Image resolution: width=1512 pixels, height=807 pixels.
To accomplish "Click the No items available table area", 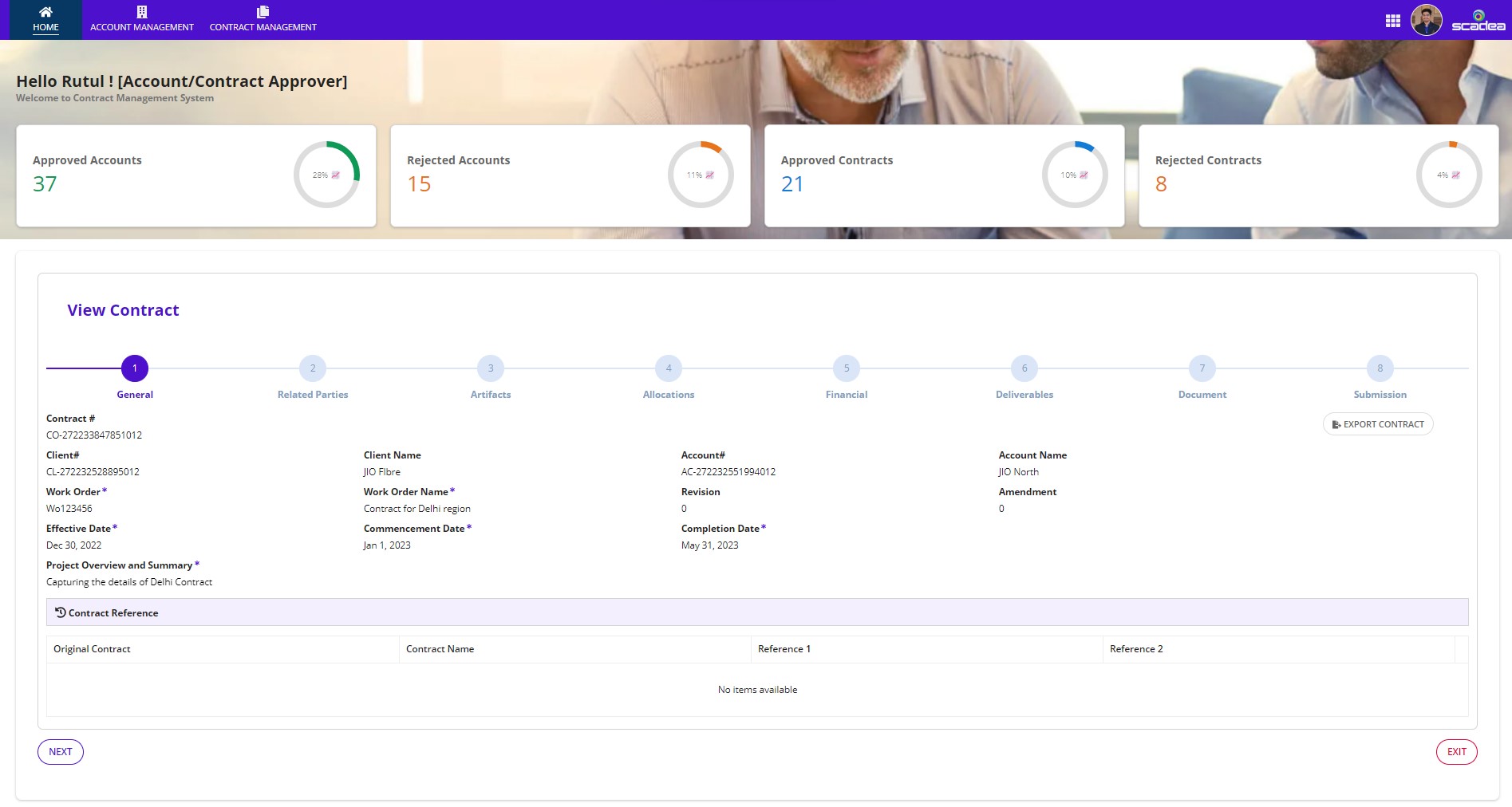I will tap(756, 689).
